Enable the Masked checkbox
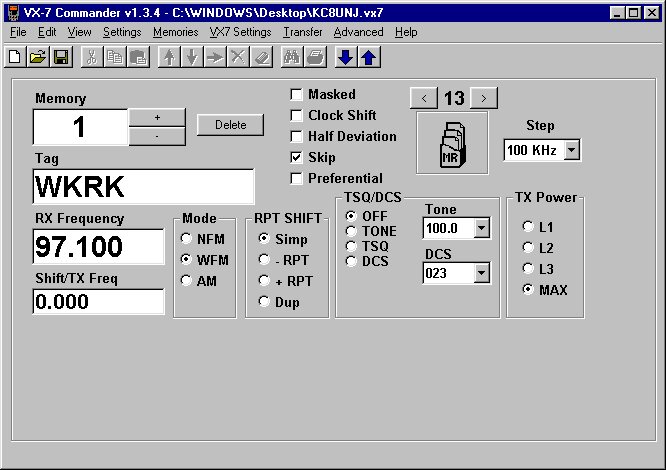The image size is (666, 470). point(297,95)
